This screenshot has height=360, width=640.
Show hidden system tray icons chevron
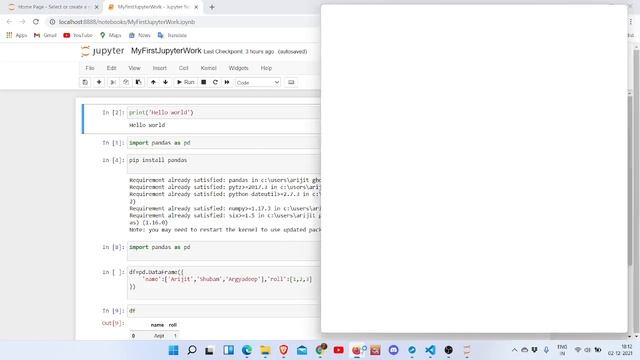pos(514,350)
